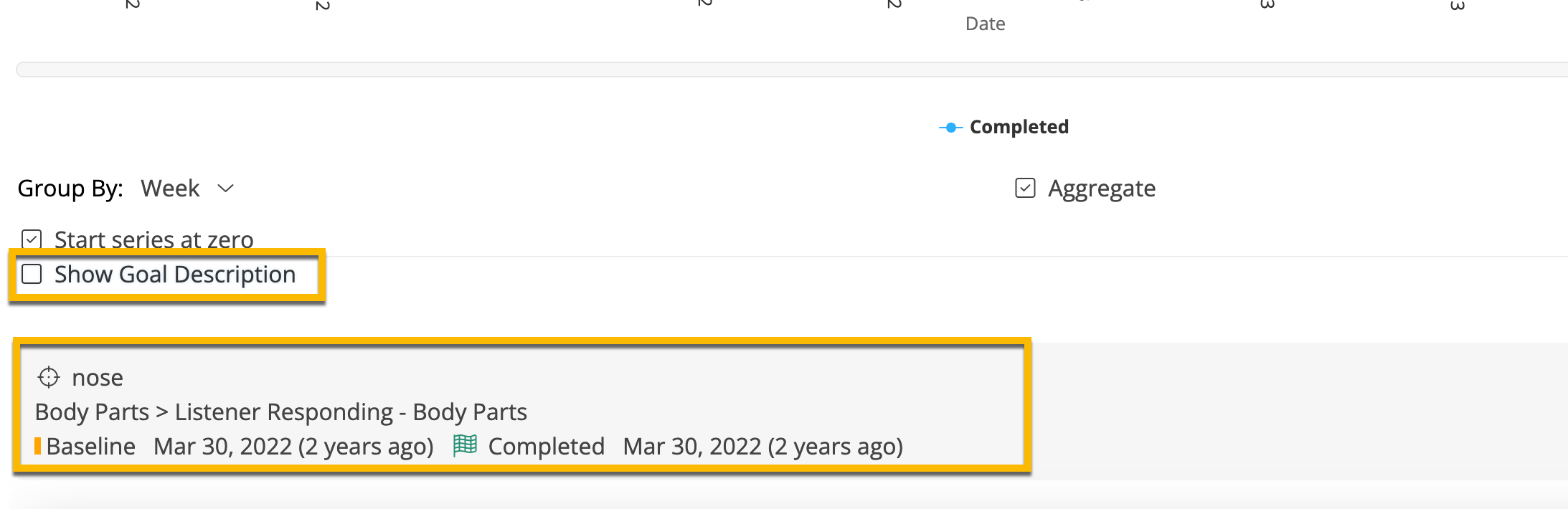Disable the Aggregate option

coord(1025,188)
